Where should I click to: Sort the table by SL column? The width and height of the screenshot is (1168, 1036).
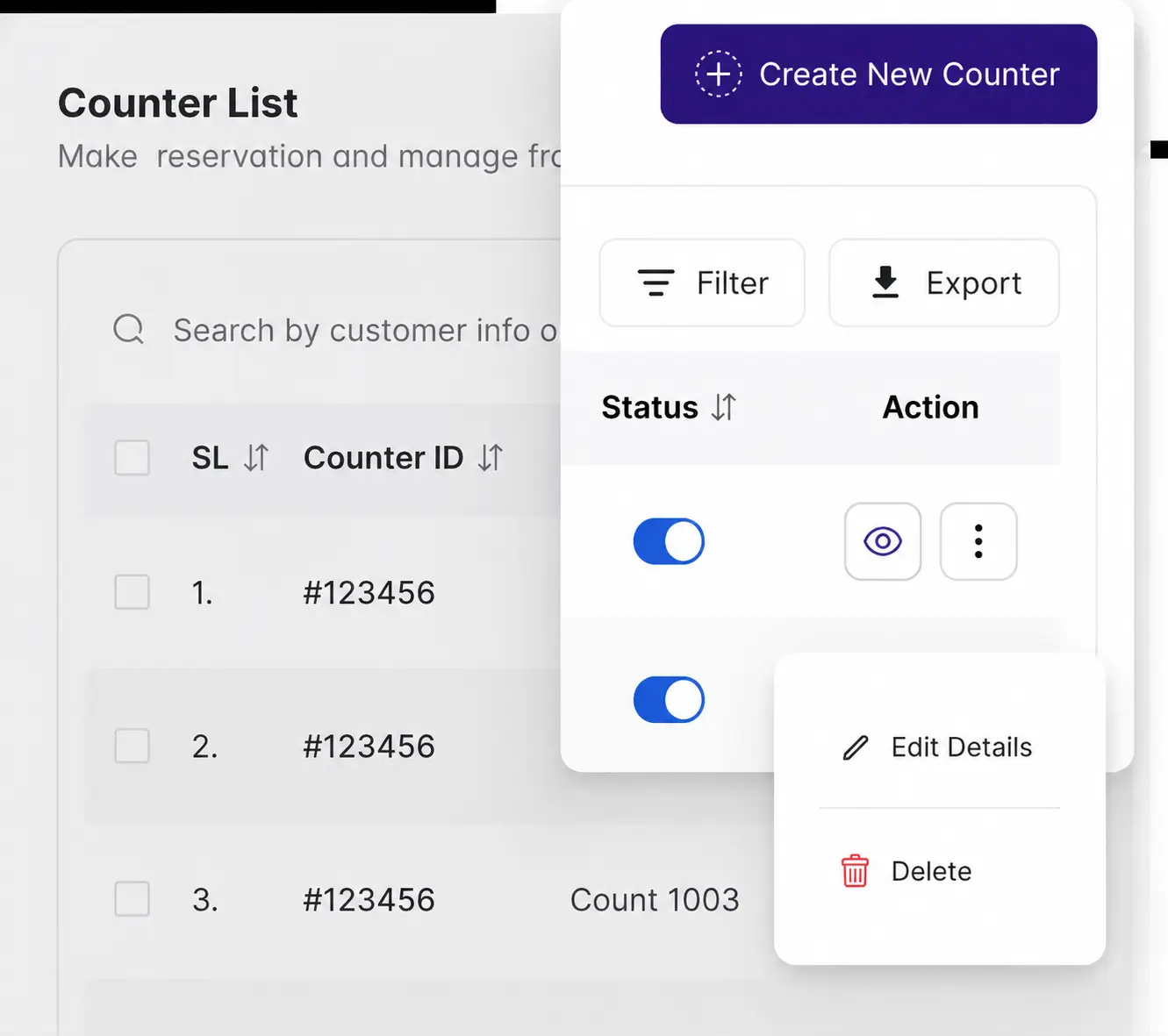256,458
